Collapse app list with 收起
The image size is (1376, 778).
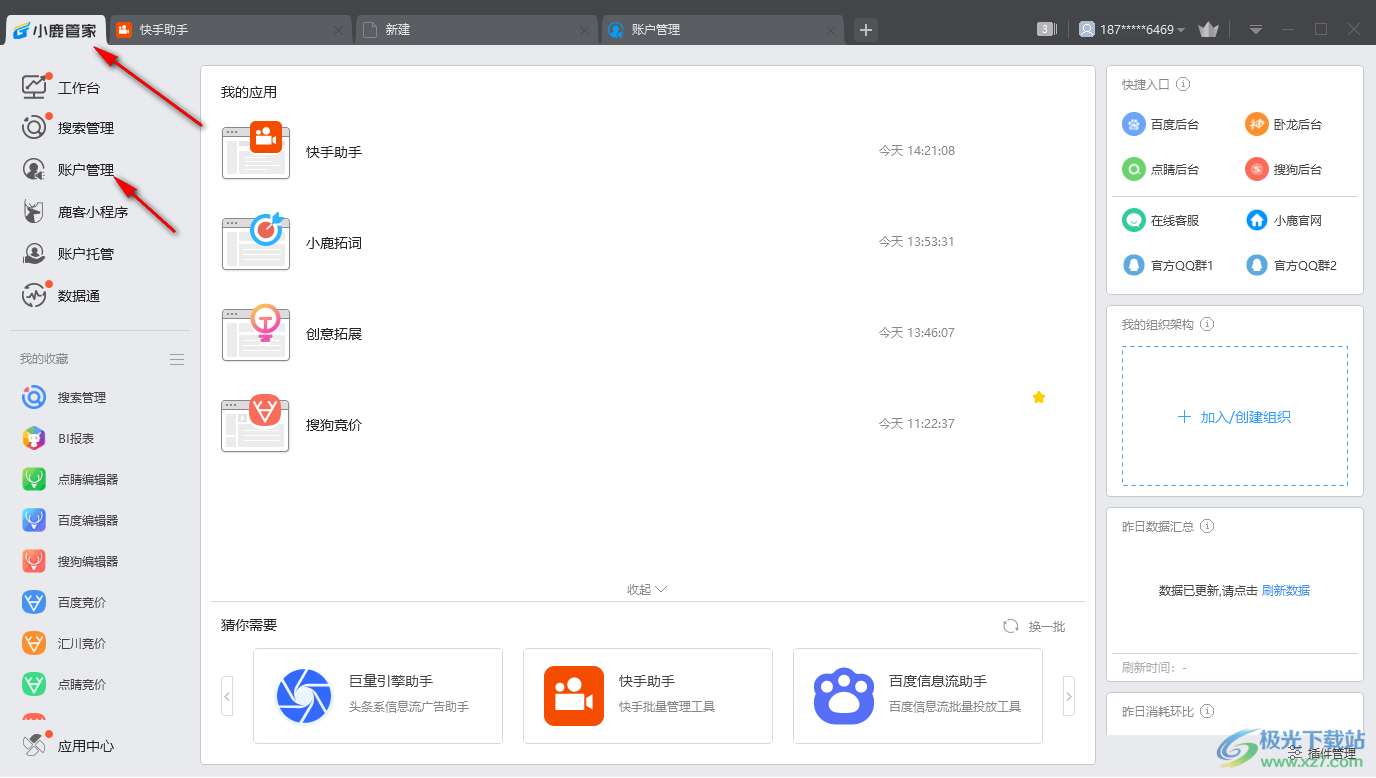tap(647, 589)
